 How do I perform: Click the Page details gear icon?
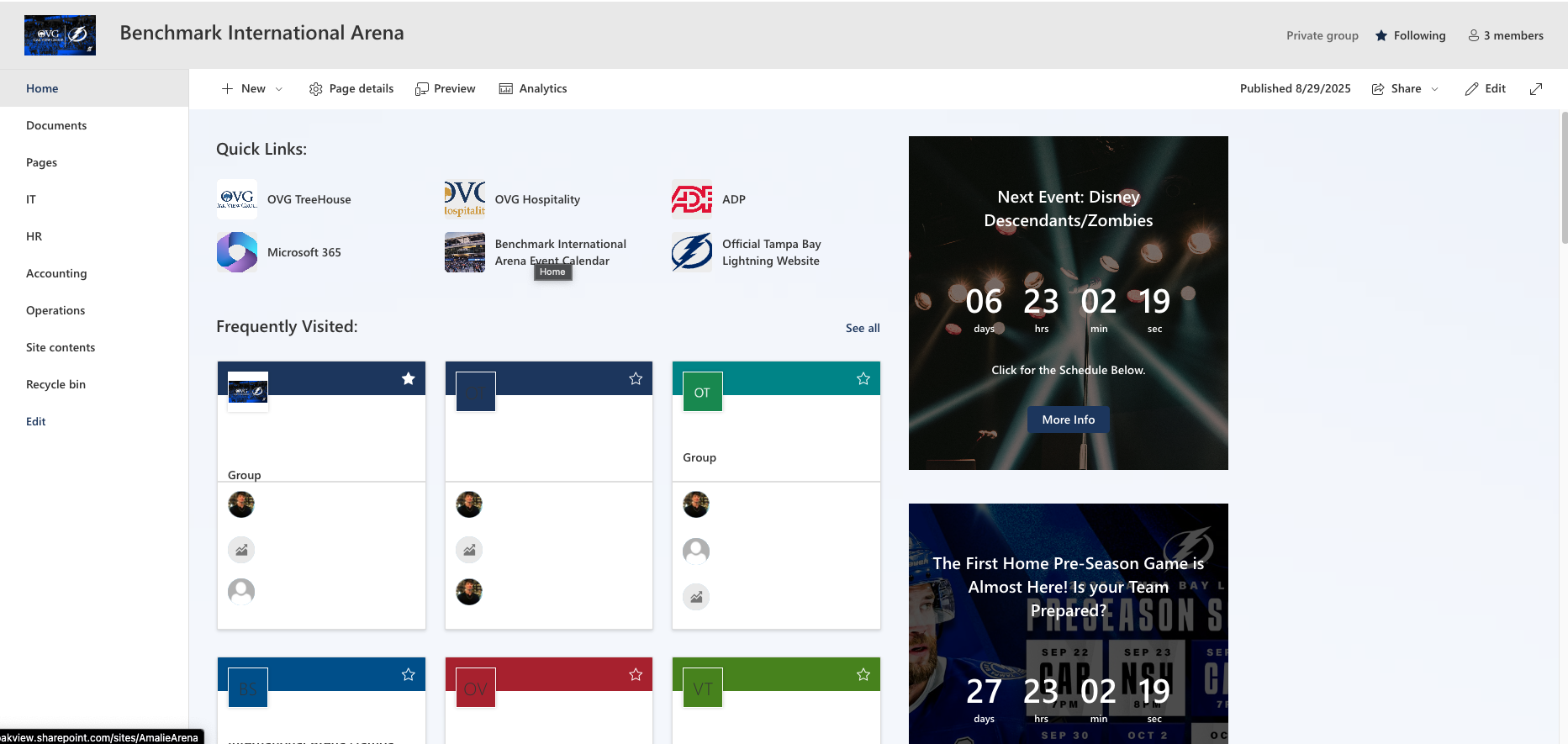click(316, 89)
